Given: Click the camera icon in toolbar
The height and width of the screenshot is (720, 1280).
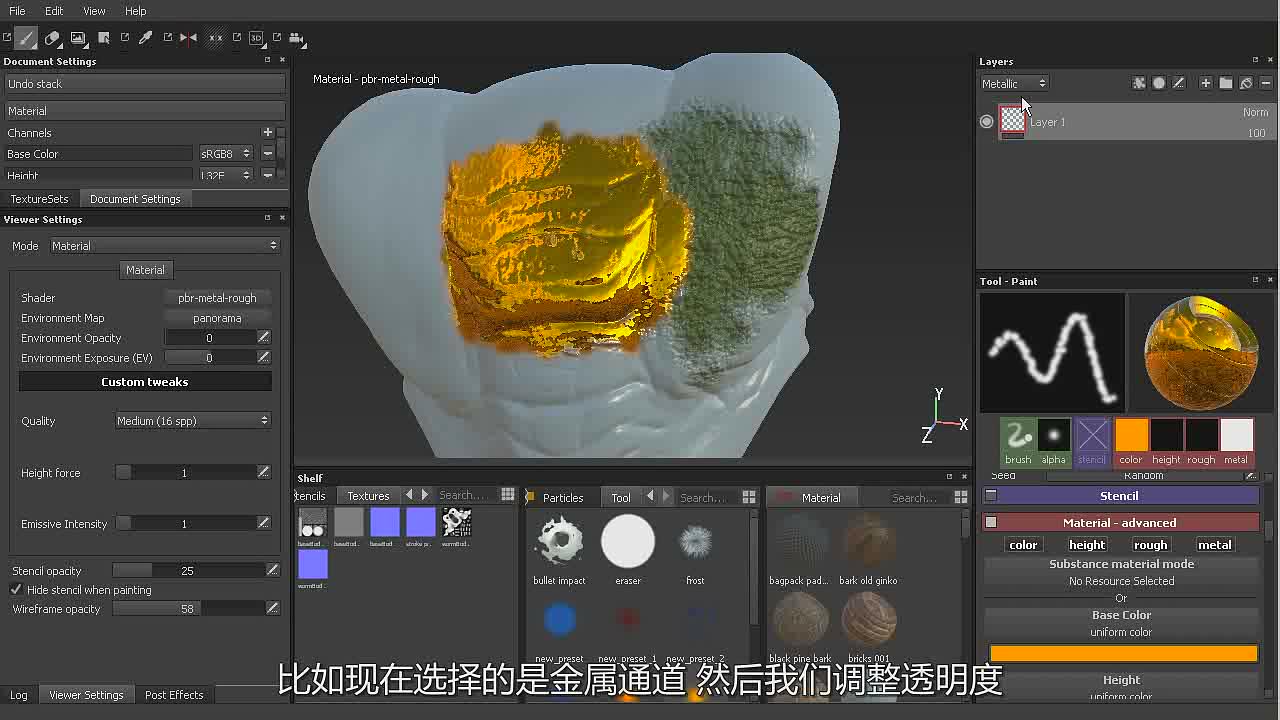Looking at the screenshot, I should point(297,38).
